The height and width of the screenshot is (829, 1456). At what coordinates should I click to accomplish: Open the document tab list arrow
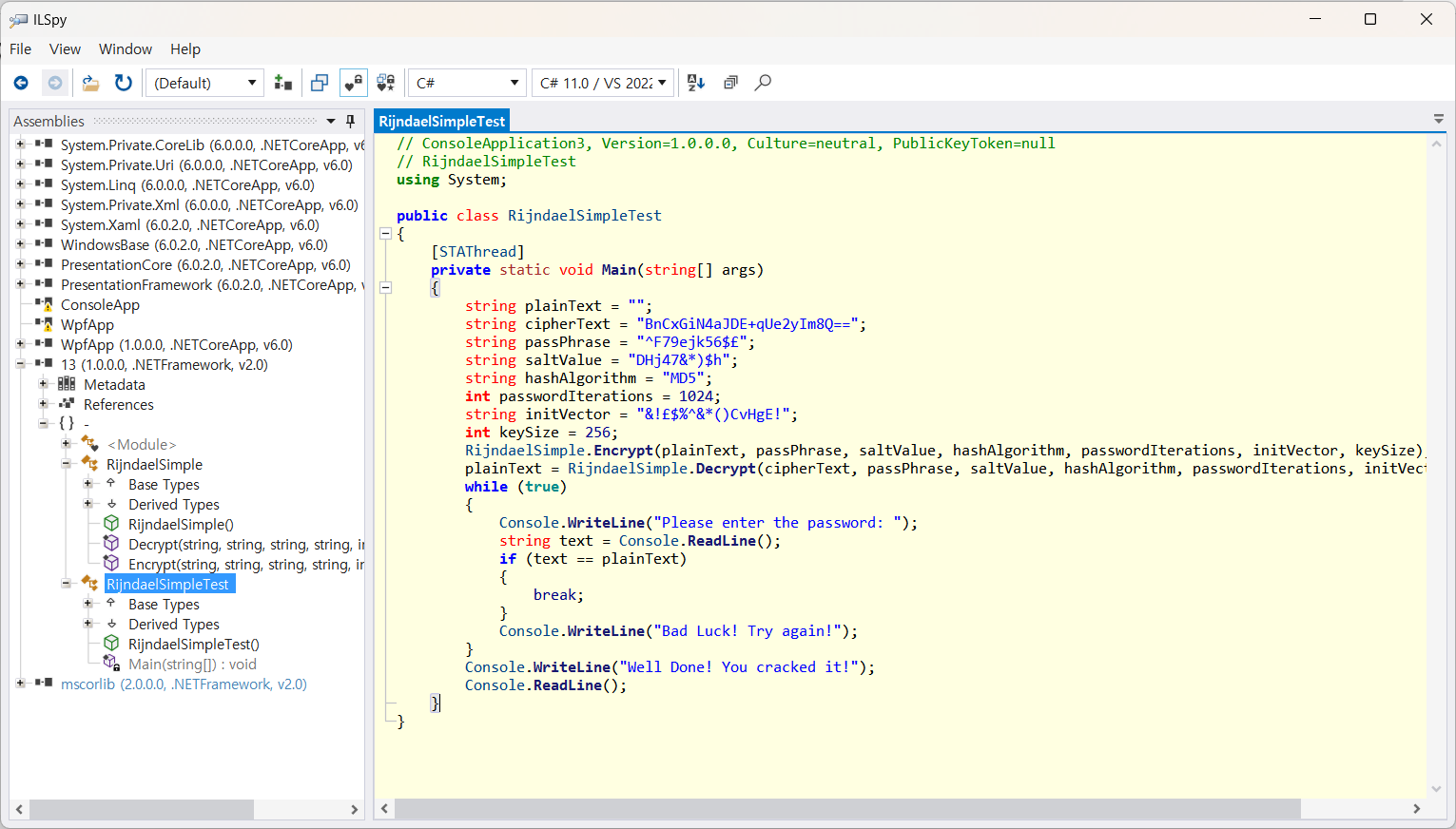click(1438, 120)
